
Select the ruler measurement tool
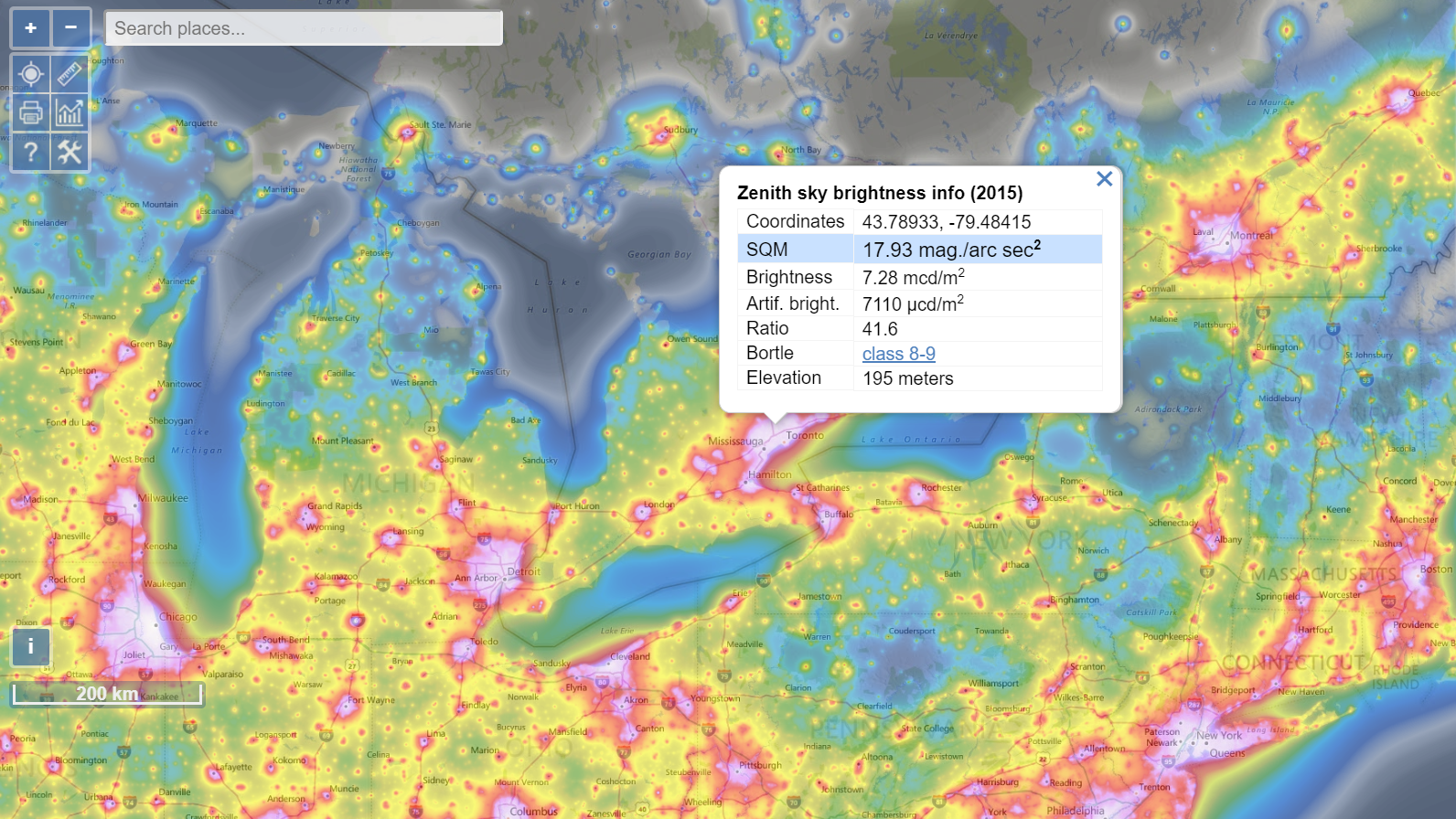click(x=70, y=74)
